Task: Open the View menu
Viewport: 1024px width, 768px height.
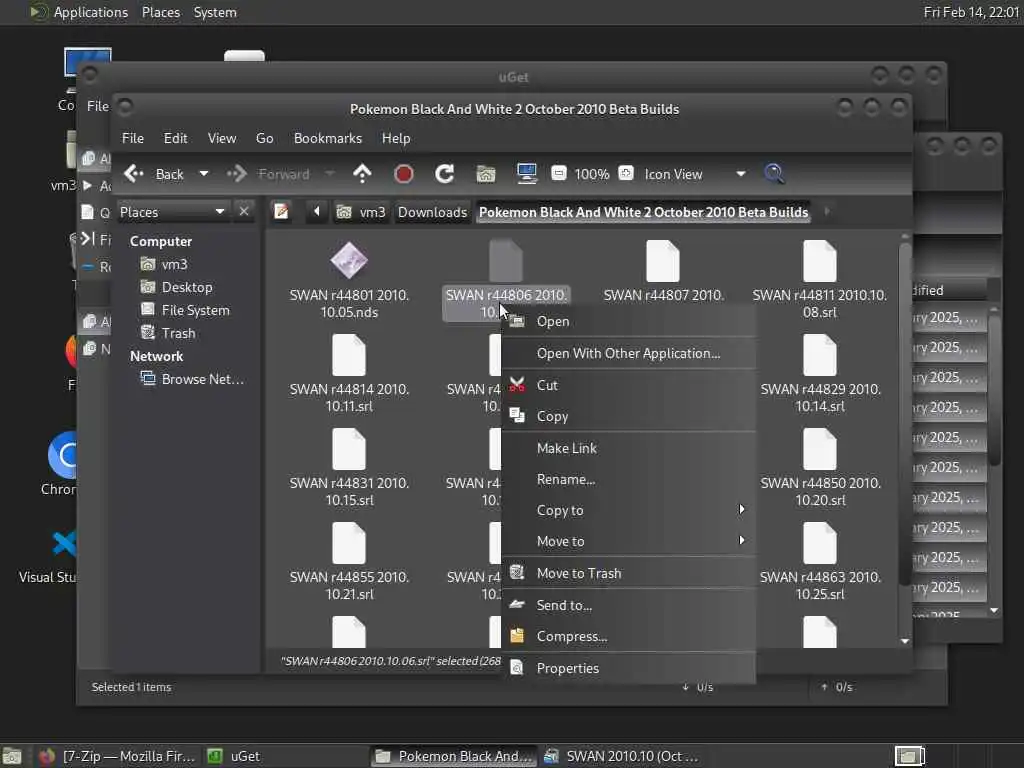Action: (221, 138)
